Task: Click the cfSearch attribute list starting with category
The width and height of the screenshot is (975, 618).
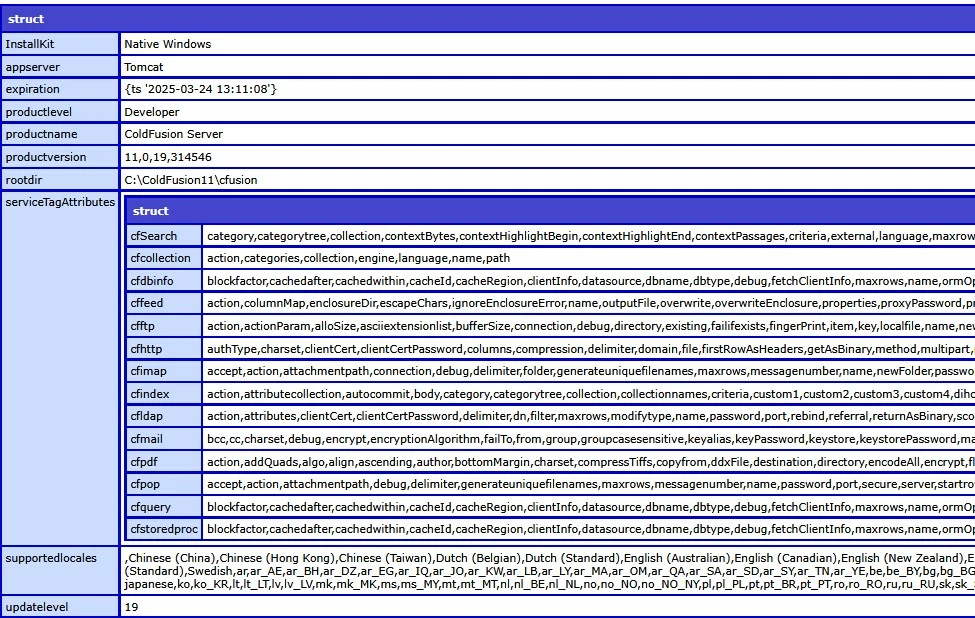Action: (589, 236)
